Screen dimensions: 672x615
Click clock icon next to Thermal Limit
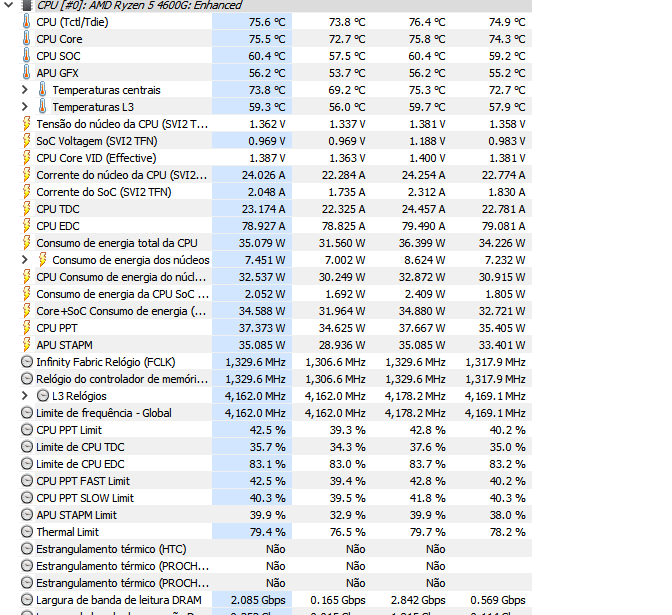27,532
